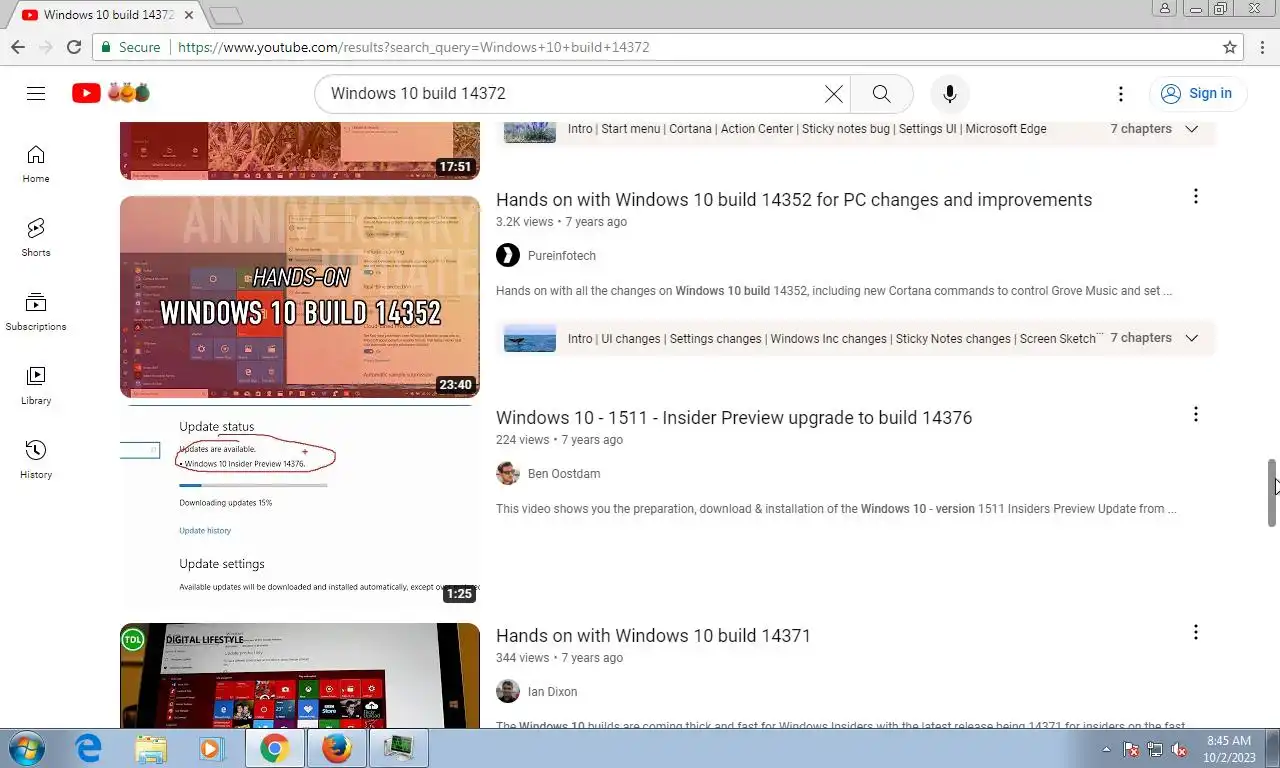Screen dimensions: 1280x768
Task: Open Chrome's three-dot menu
Action: [1262, 47]
